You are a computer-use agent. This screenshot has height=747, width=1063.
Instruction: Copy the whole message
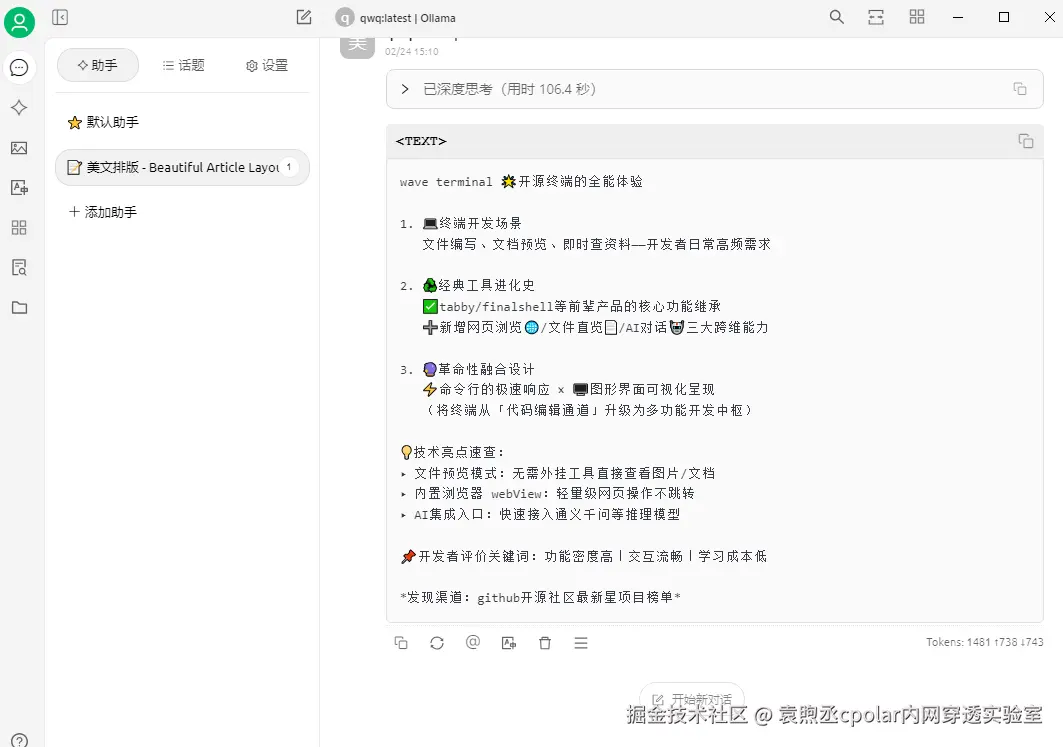(401, 643)
